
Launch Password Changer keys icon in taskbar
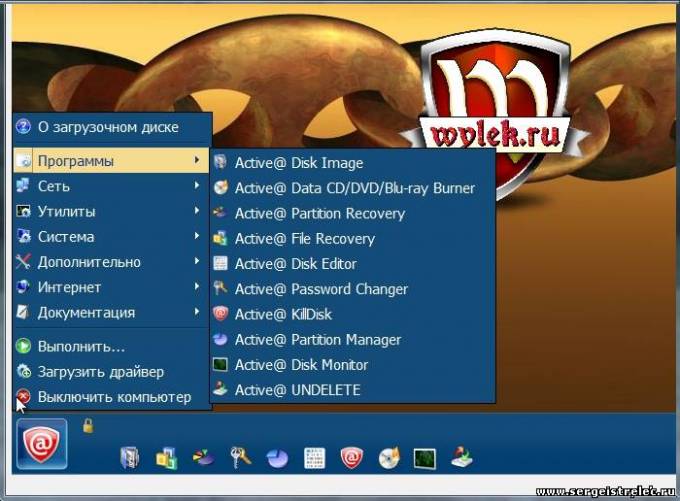pos(240,458)
